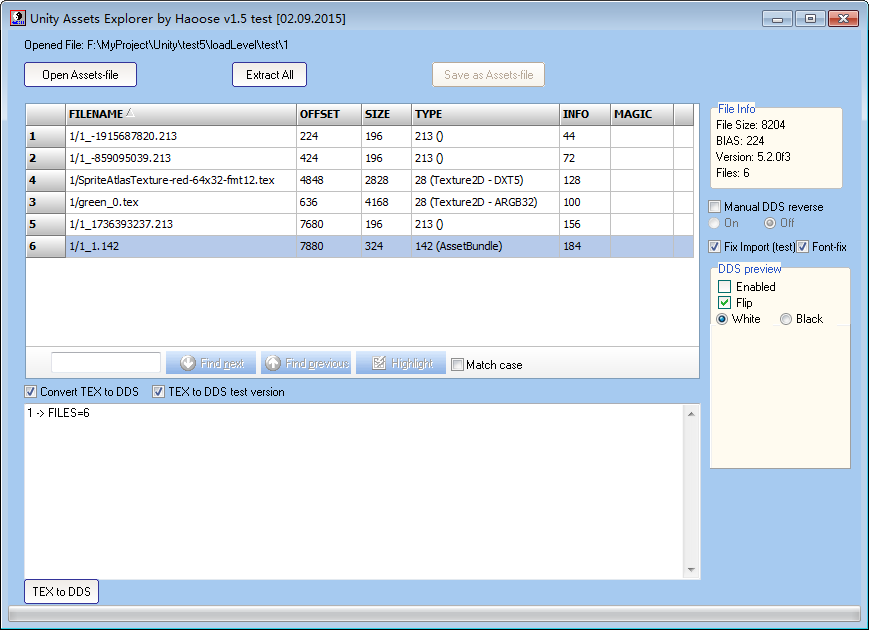This screenshot has width=869, height=630.
Task: Sort by the TYPE column header
Action: (485, 114)
